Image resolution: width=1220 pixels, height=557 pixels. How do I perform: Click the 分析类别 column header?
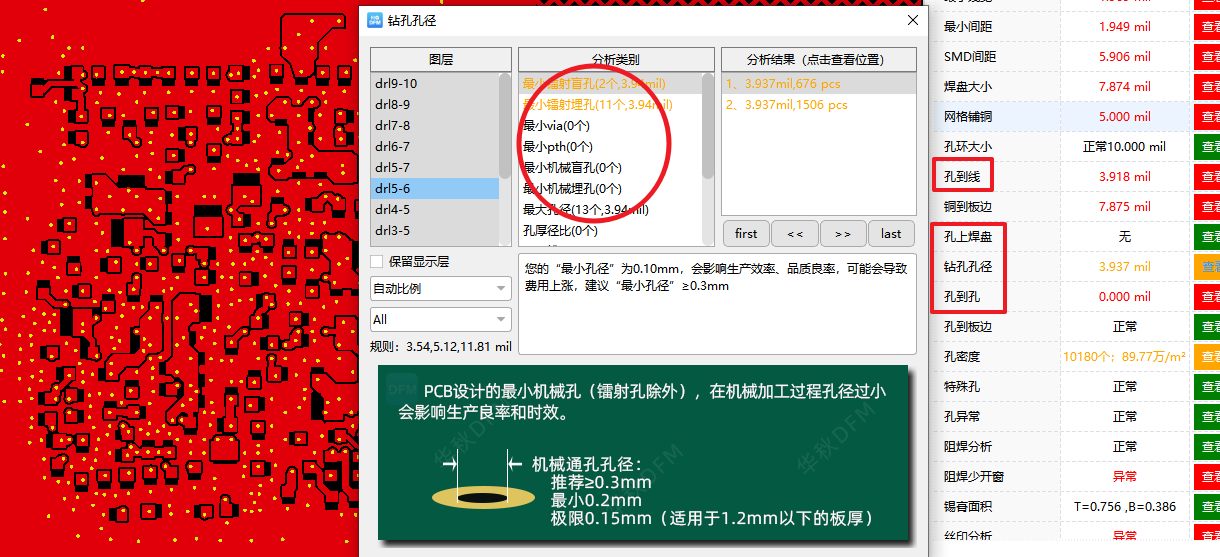coord(616,60)
